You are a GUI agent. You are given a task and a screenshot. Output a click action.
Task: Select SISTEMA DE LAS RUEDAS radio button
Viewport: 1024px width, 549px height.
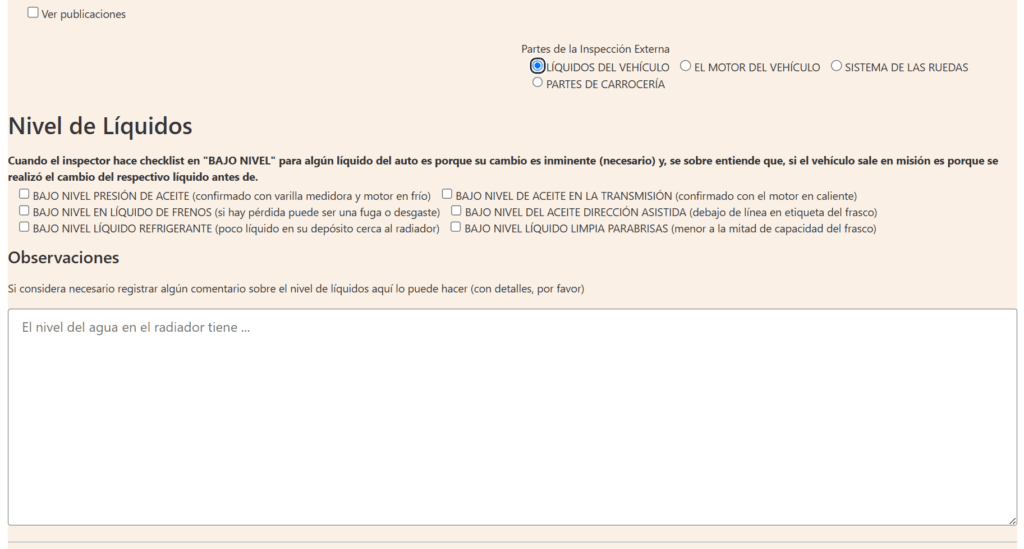click(836, 66)
